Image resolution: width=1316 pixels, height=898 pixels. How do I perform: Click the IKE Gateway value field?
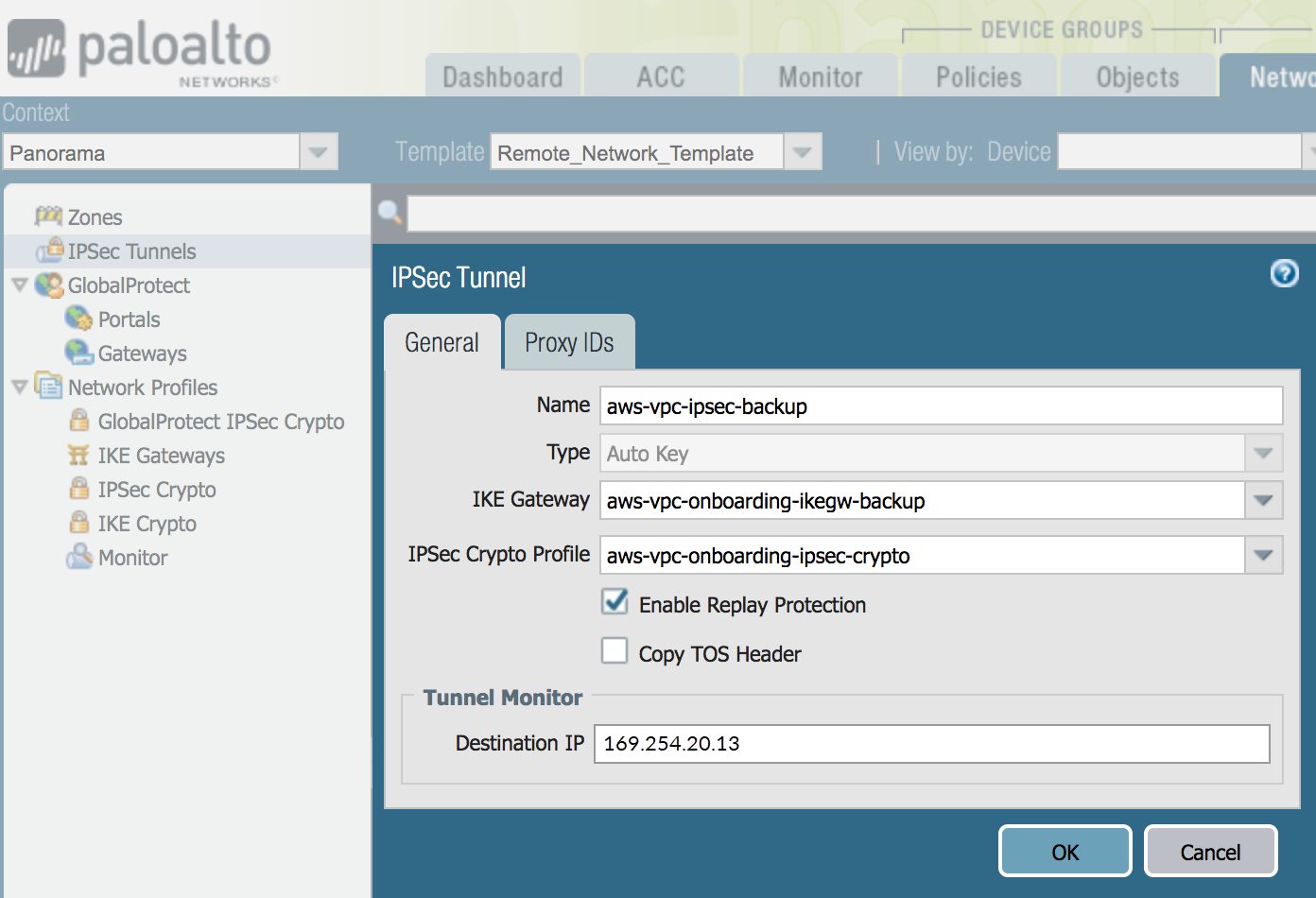(922, 500)
